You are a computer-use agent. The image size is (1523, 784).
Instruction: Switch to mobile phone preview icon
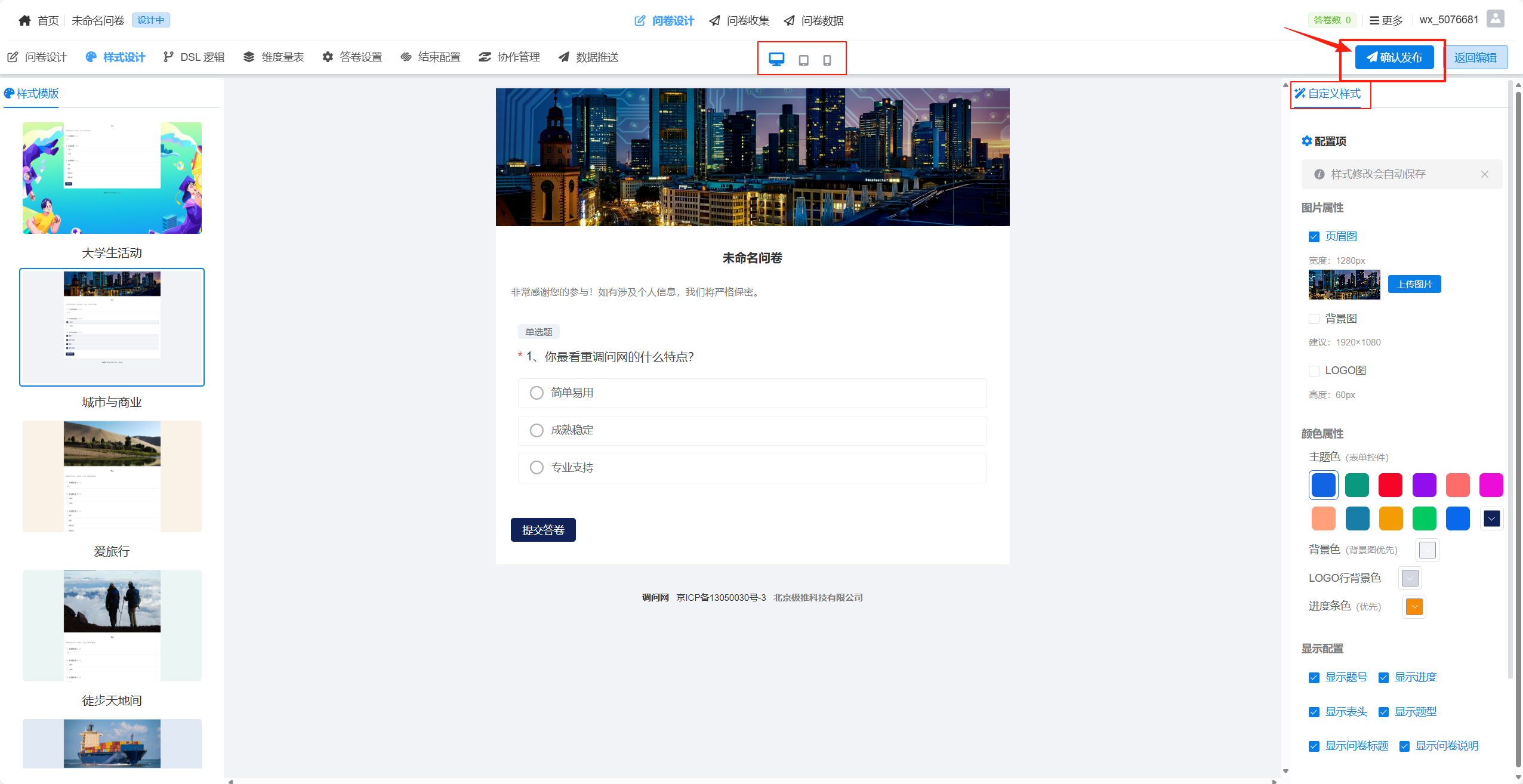point(827,60)
